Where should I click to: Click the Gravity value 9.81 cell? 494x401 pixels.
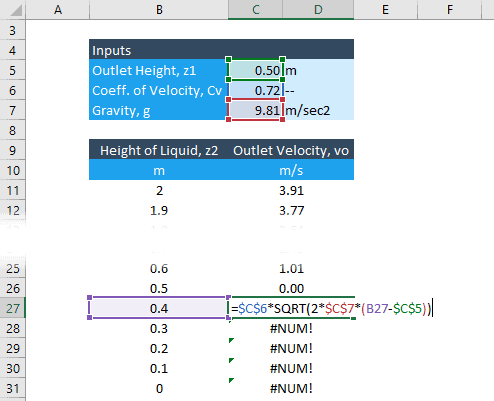[x=255, y=110]
